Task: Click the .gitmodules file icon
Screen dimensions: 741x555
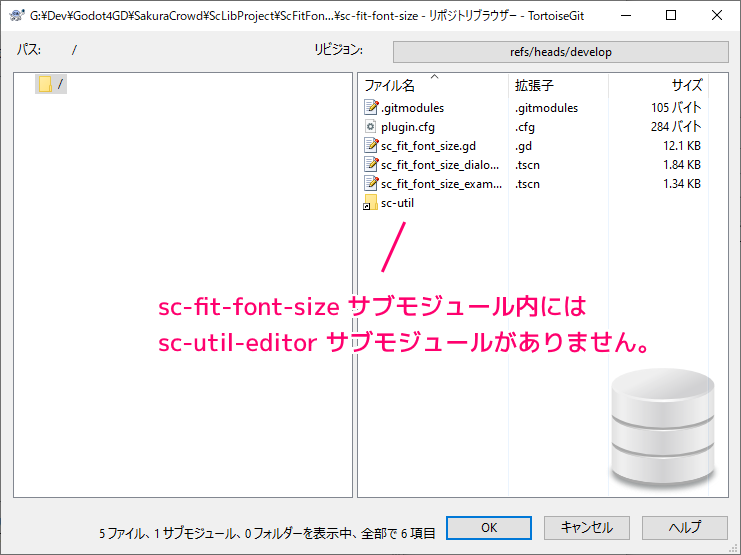Action: click(371, 108)
